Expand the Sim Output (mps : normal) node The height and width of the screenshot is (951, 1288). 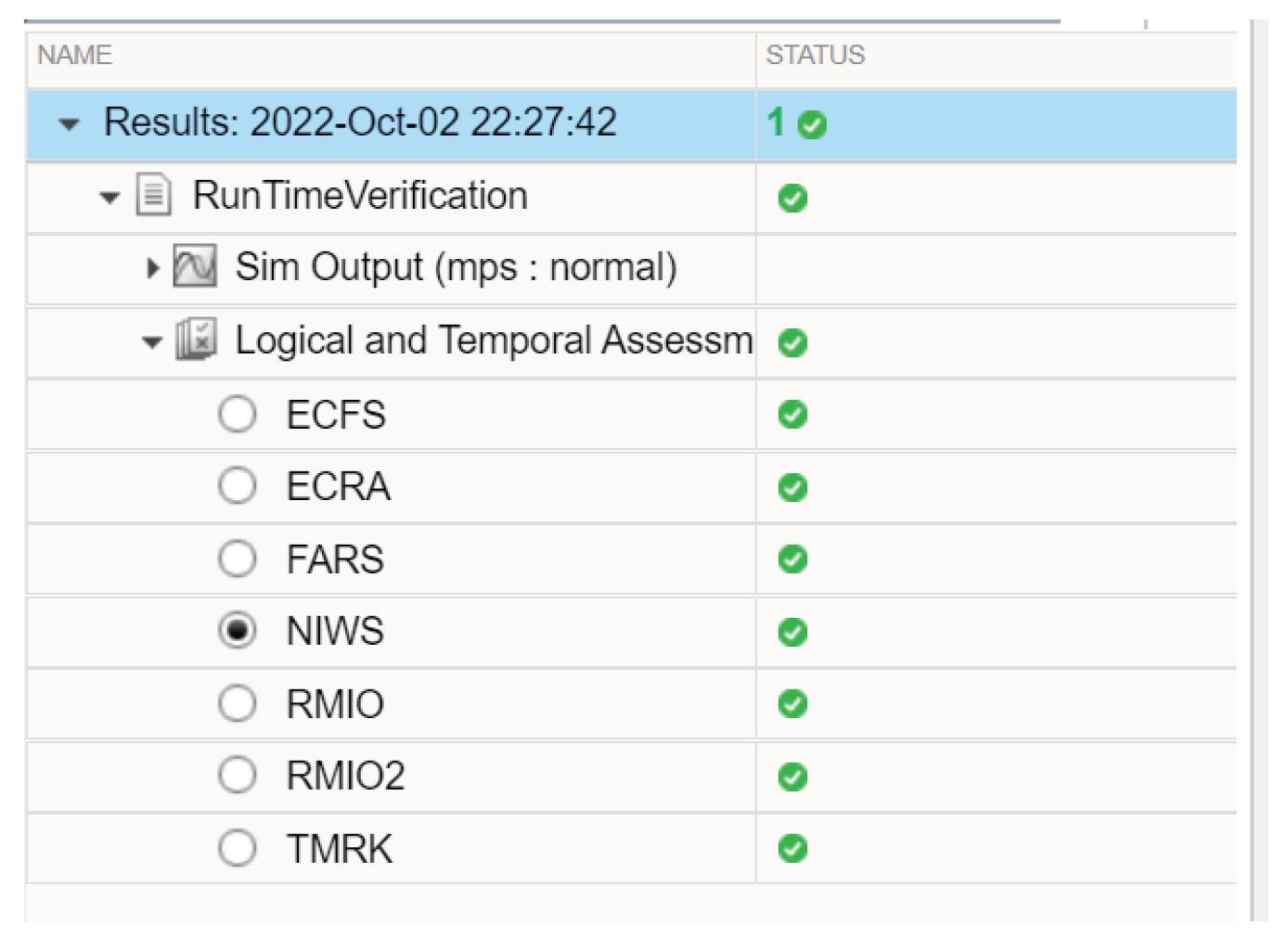[151, 267]
